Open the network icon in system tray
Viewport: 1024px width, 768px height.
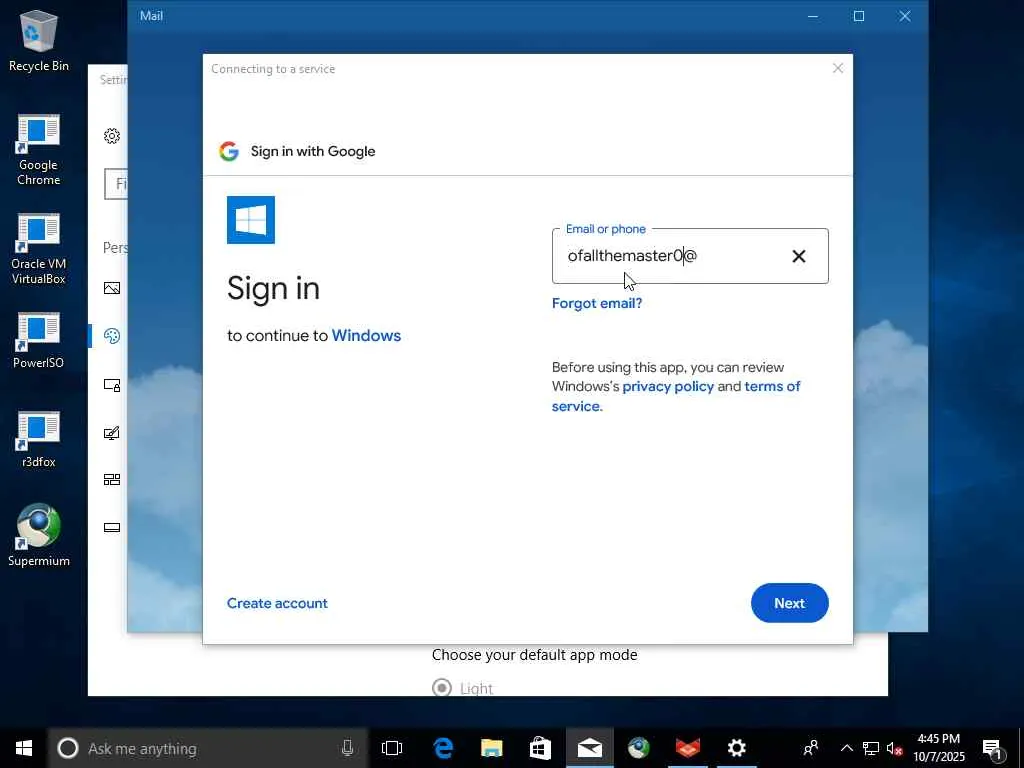(871, 748)
